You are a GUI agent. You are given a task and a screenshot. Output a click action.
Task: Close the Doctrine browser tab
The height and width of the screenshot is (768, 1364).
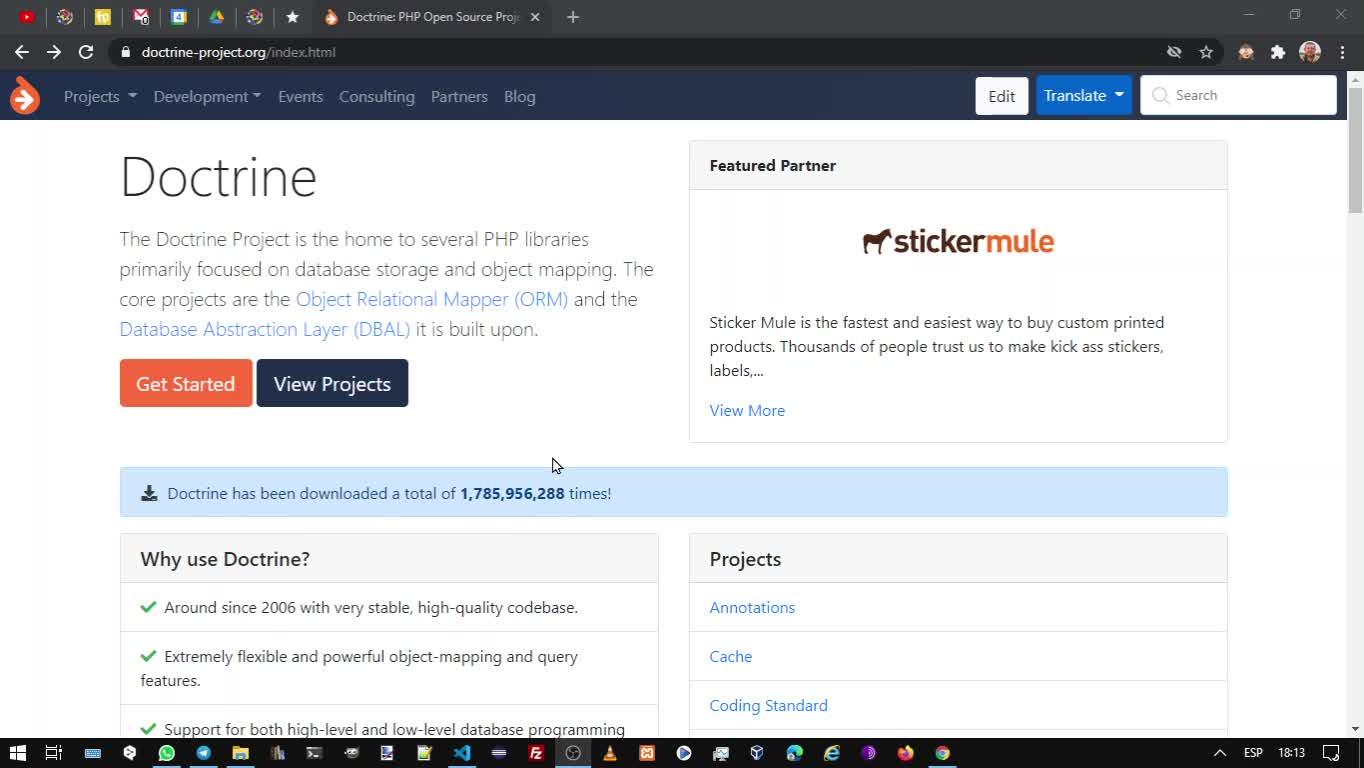[x=535, y=17]
